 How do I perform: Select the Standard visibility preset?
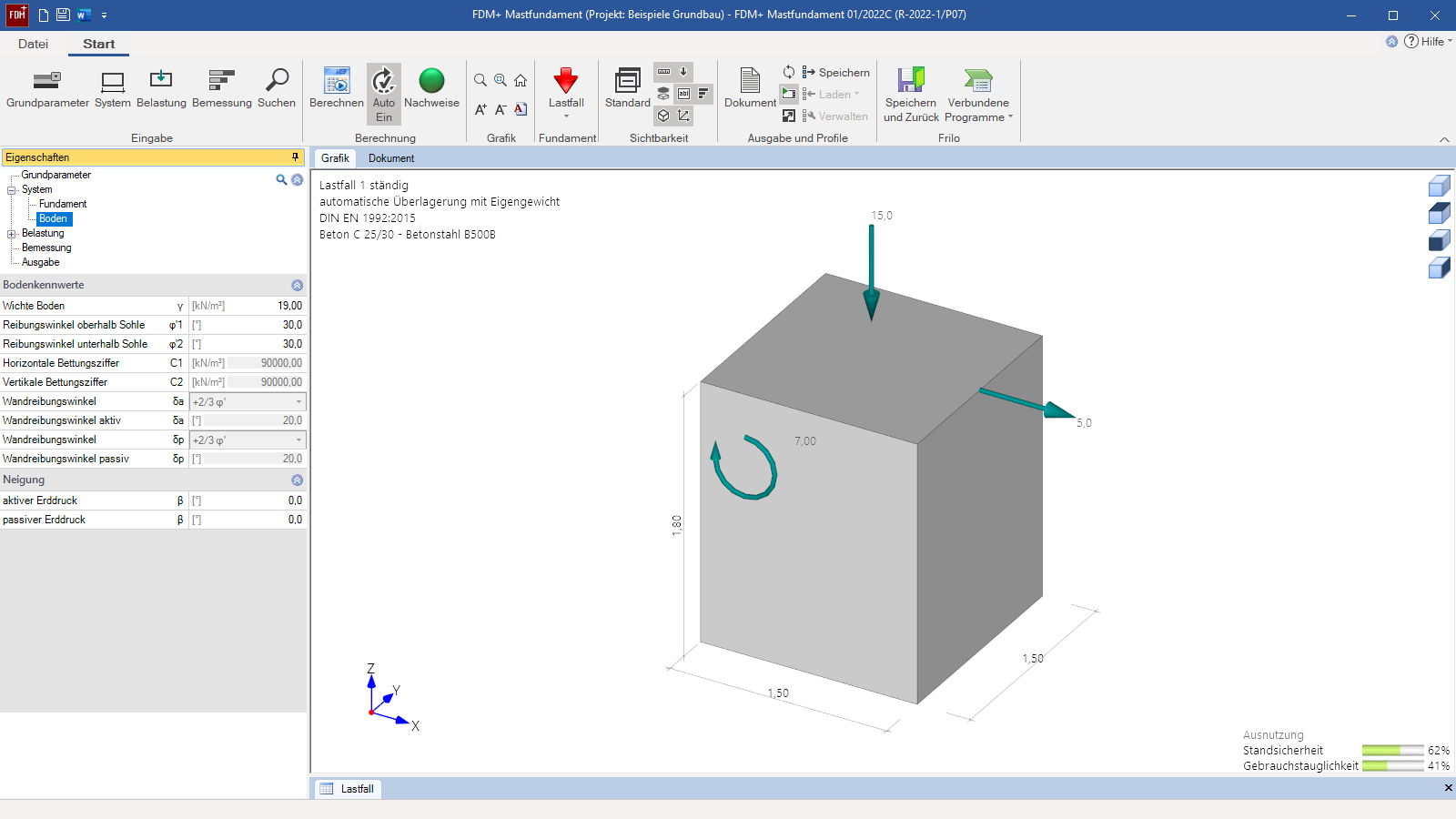click(x=628, y=89)
